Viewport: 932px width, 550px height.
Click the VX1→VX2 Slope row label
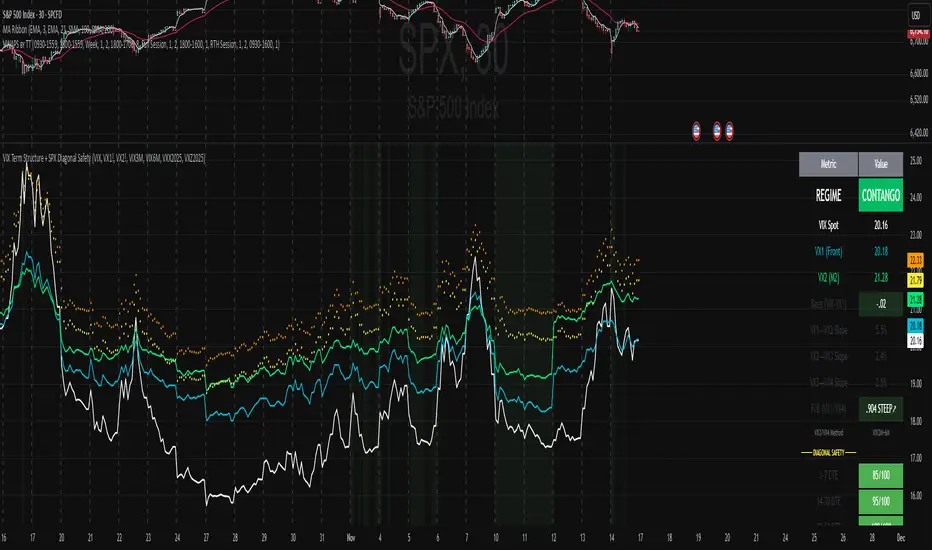[x=828, y=330]
